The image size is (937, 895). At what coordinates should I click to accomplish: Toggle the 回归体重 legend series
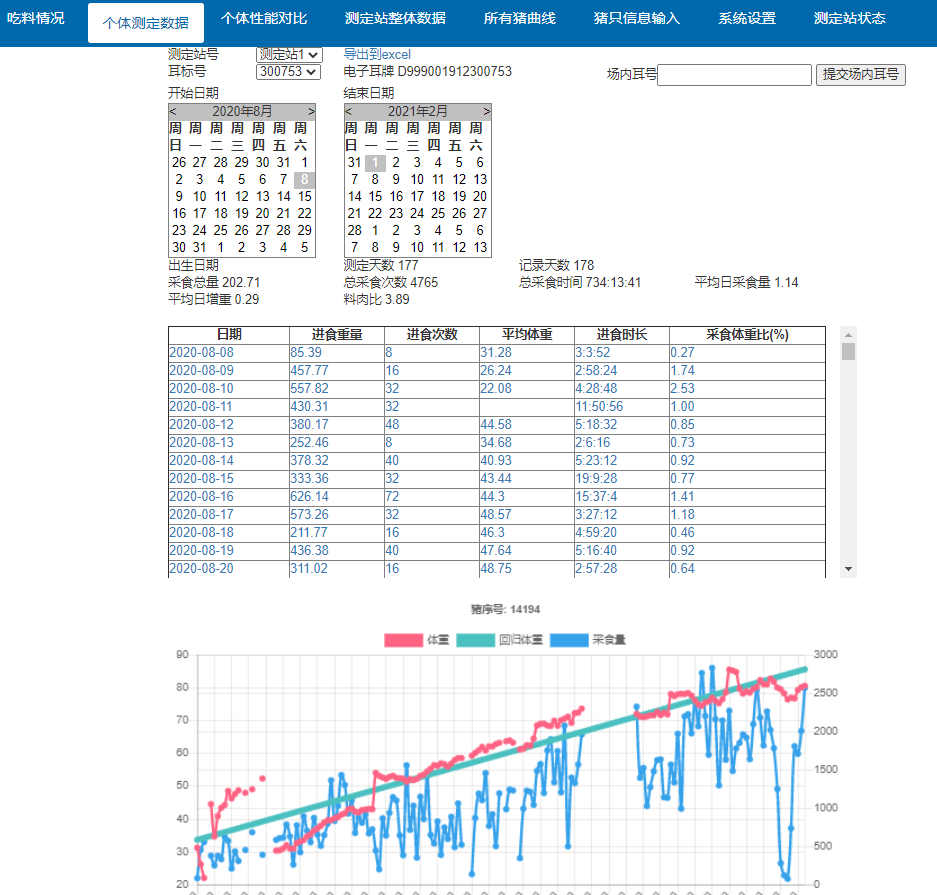click(x=499, y=640)
